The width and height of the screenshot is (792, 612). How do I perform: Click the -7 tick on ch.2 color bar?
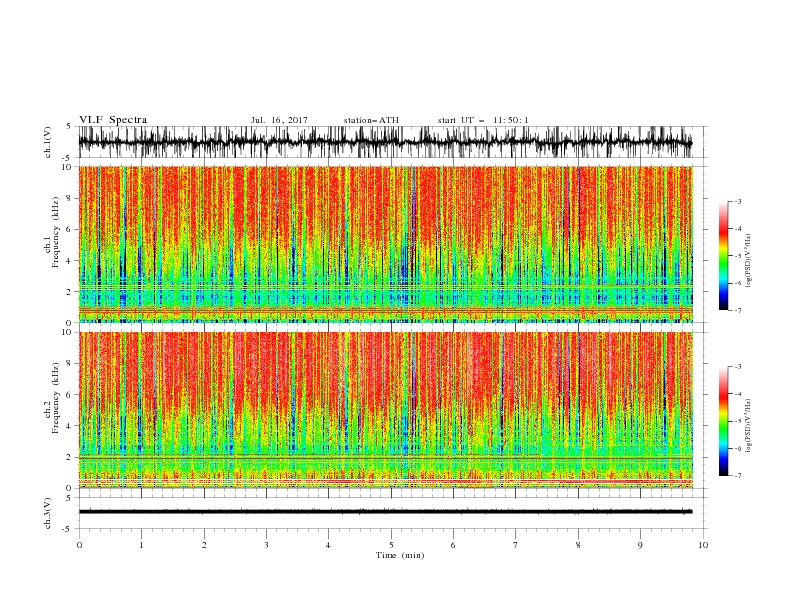(x=738, y=476)
